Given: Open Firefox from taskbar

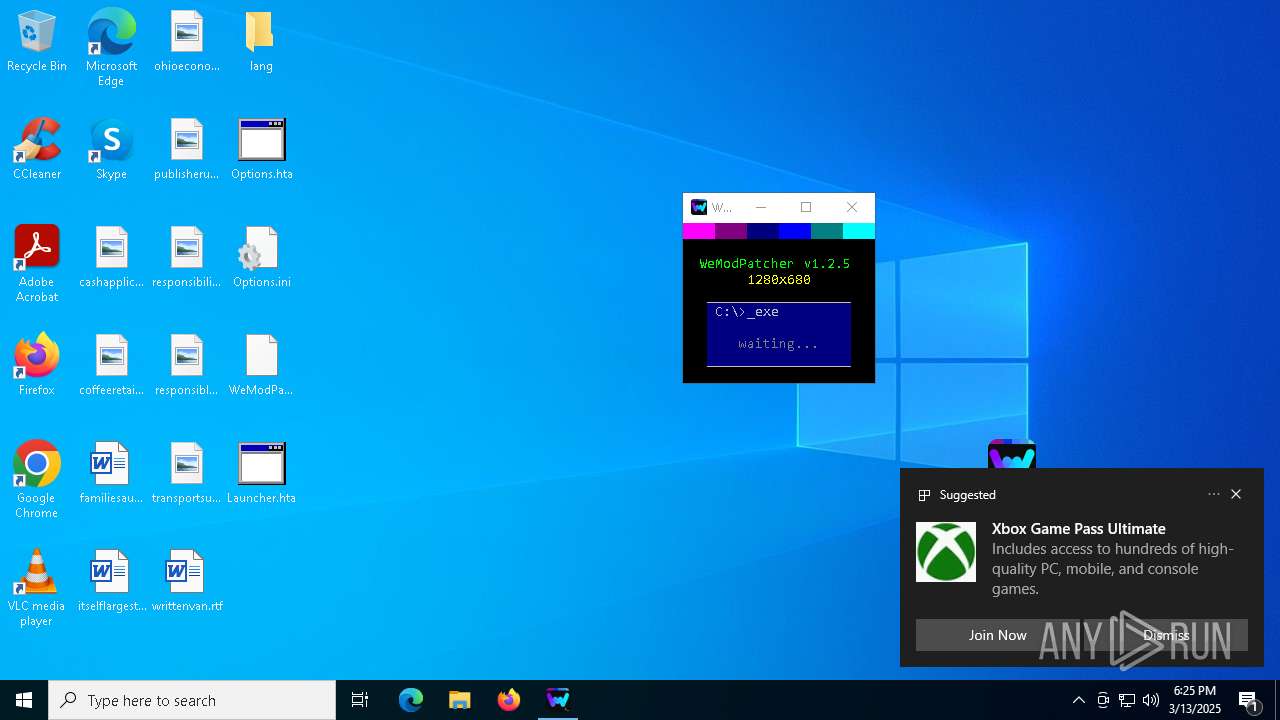Looking at the screenshot, I should click(x=509, y=700).
